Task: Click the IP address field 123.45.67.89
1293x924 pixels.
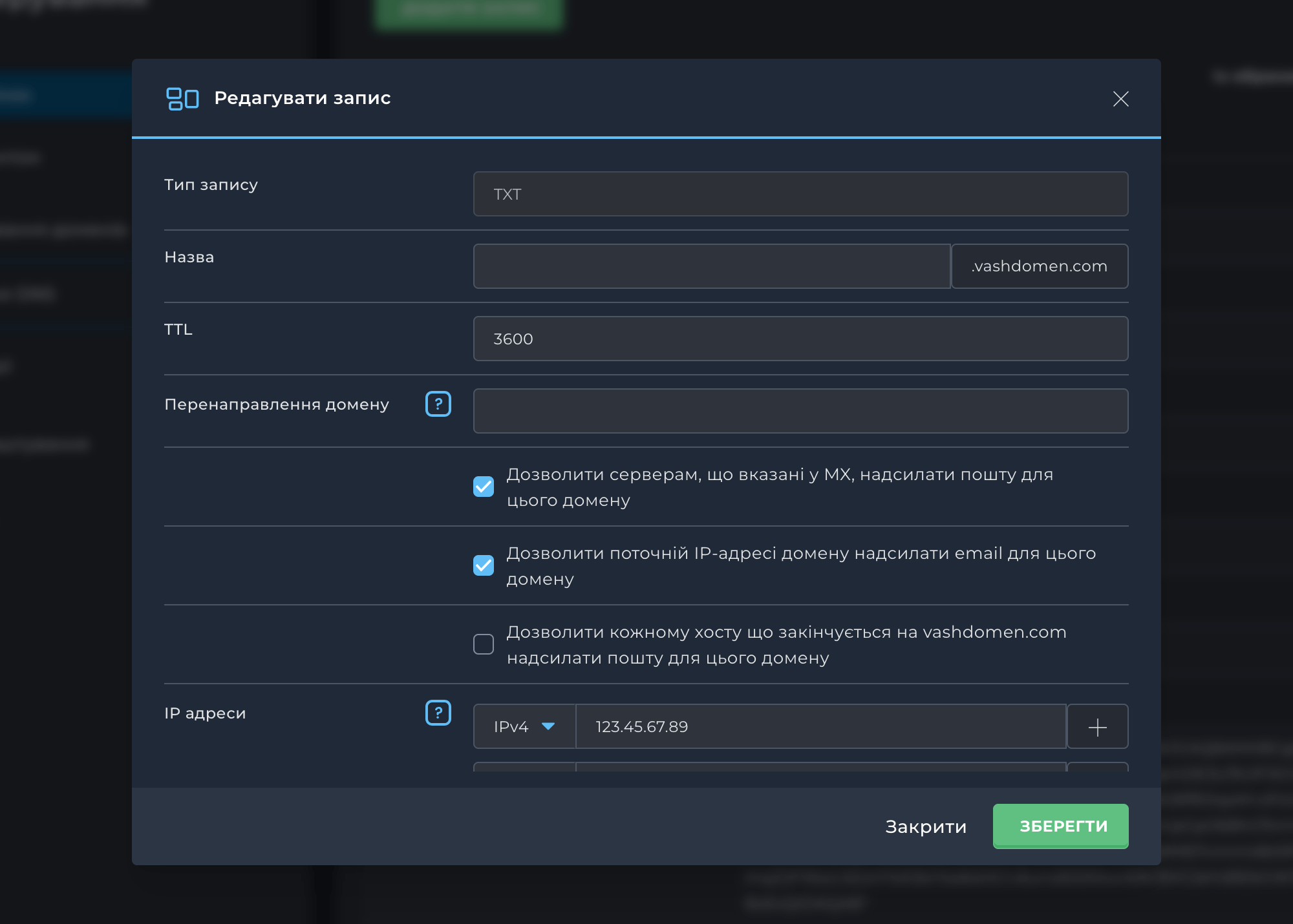Action: tap(821, 727)
